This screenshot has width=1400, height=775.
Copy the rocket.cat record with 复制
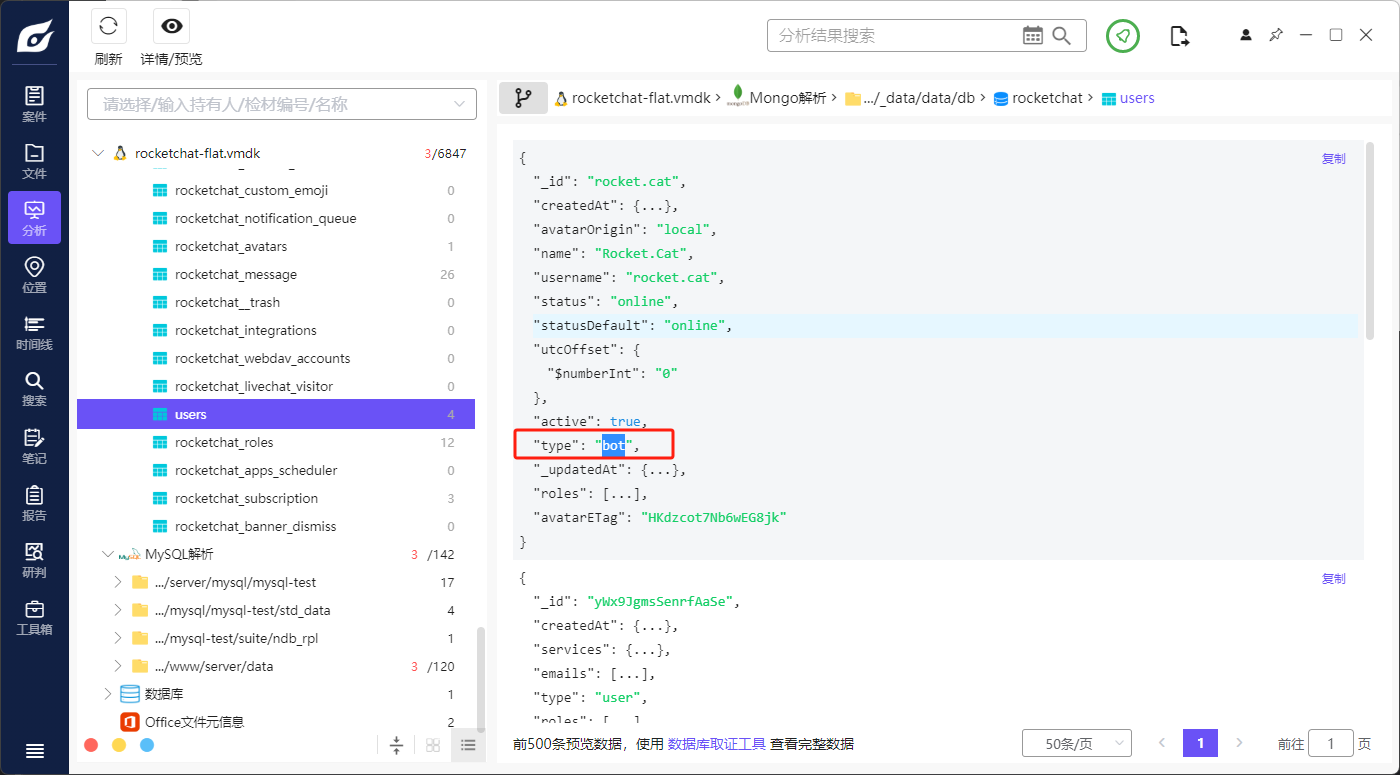point(1333,158)
